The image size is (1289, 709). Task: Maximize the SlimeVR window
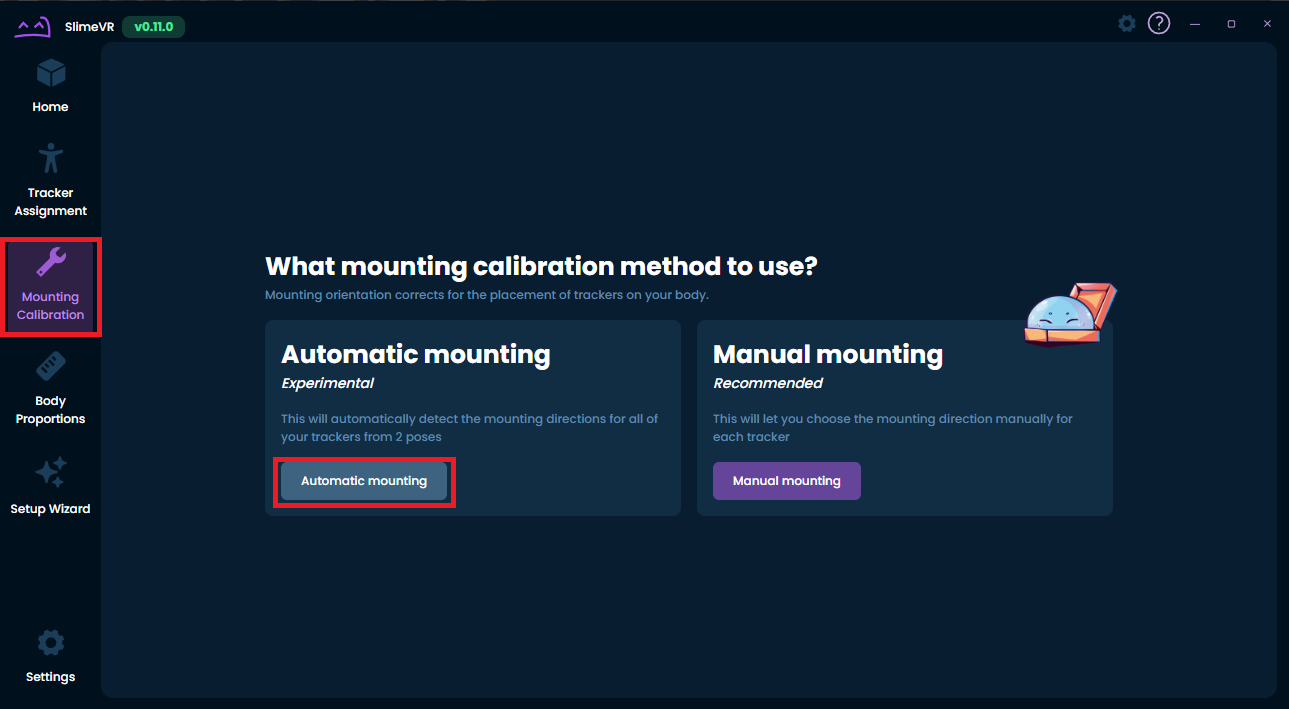[1231, 24]
